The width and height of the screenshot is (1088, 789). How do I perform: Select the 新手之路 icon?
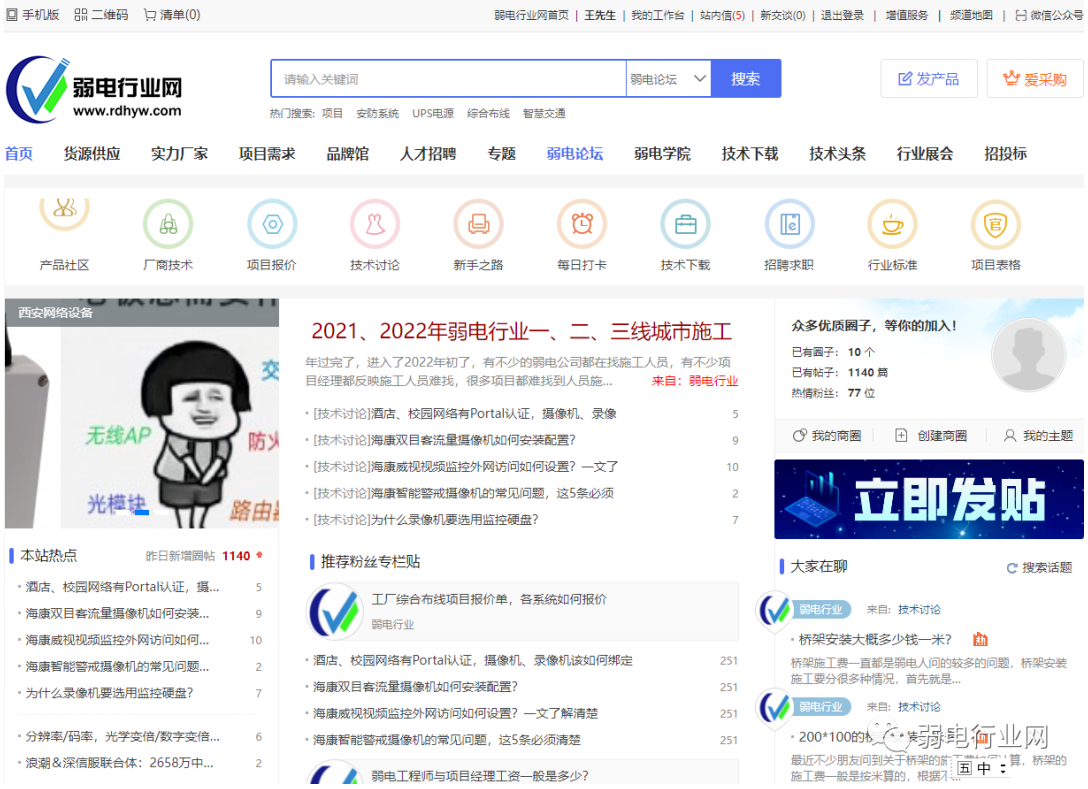tap(478, 224)
